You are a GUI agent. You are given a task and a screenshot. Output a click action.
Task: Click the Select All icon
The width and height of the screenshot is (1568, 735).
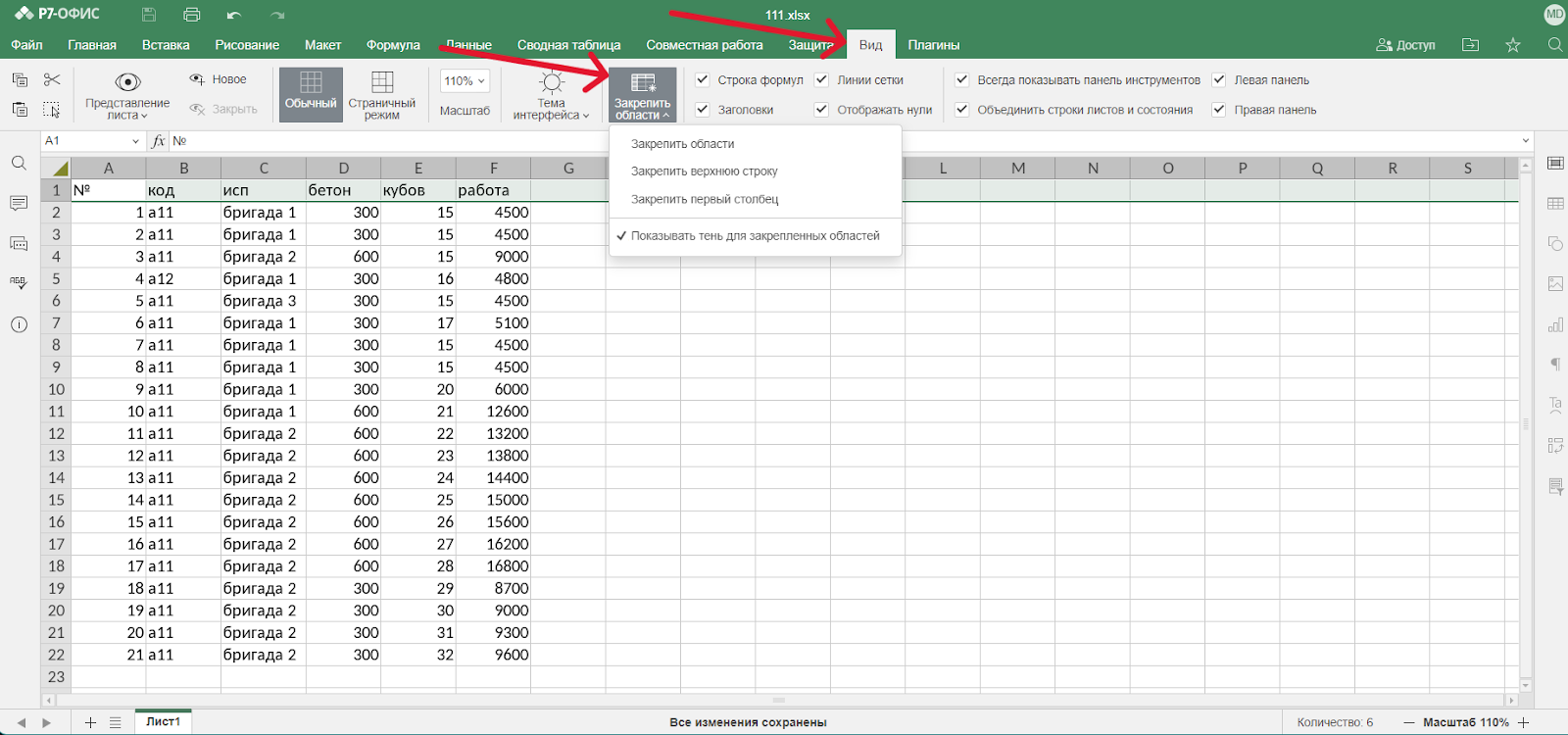[x=52, y=110]
